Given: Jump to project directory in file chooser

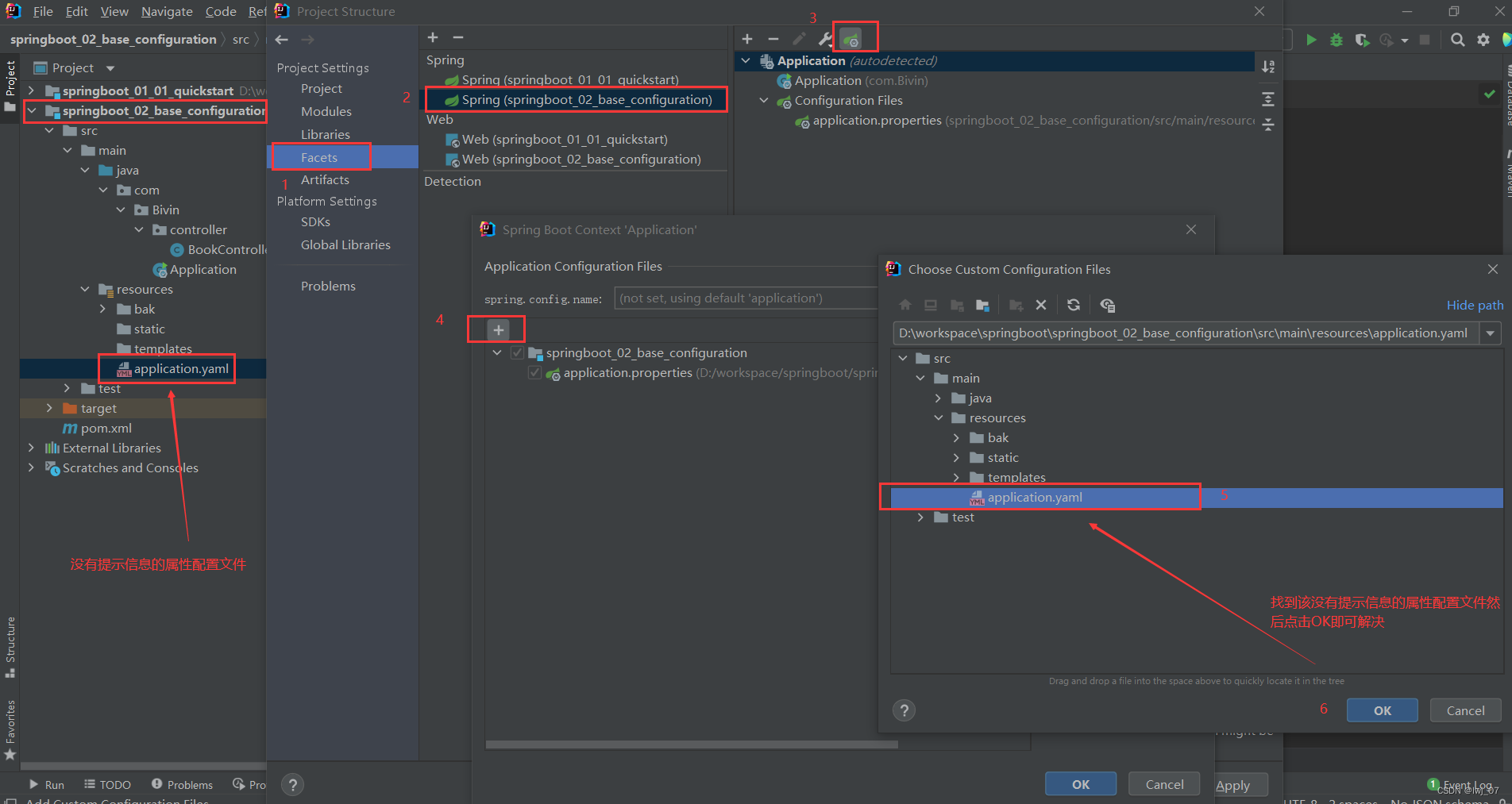Looking at the screenshot, I should [957, 306].
